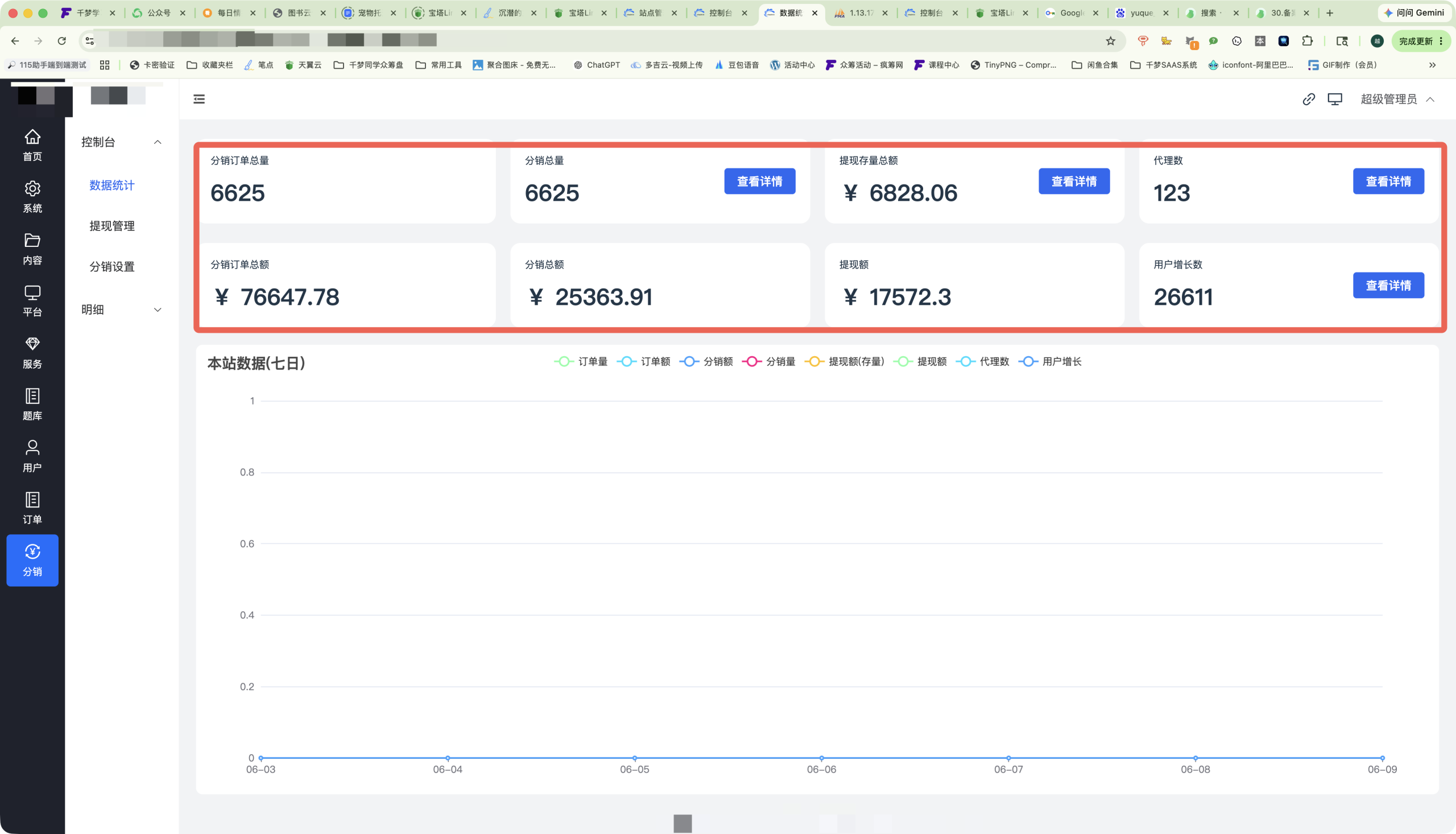Image resolution: width=1456 pixels, height=834 pixels.
Task: Toggle the 代理数 chart legend series
Action: (982, 361)
